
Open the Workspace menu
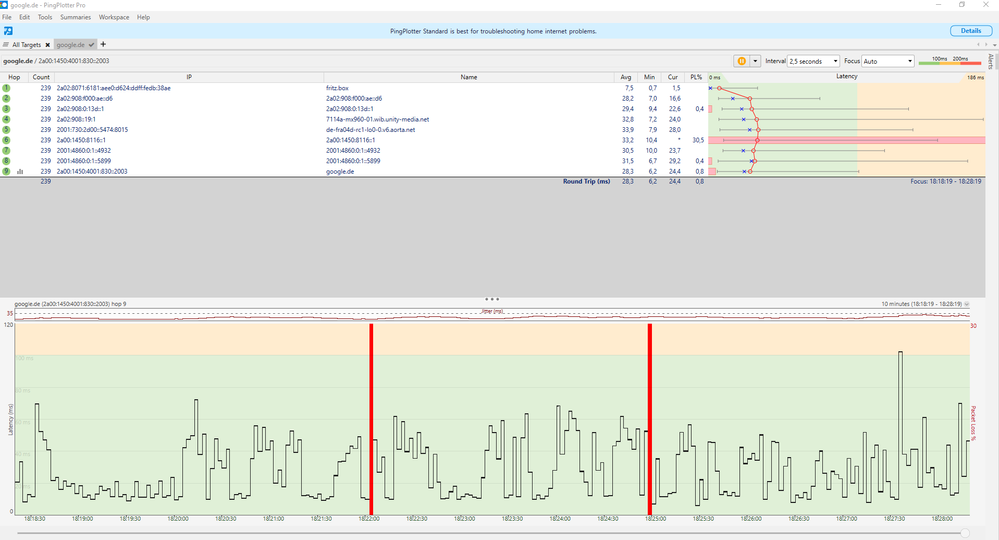(x=114, y=17)
